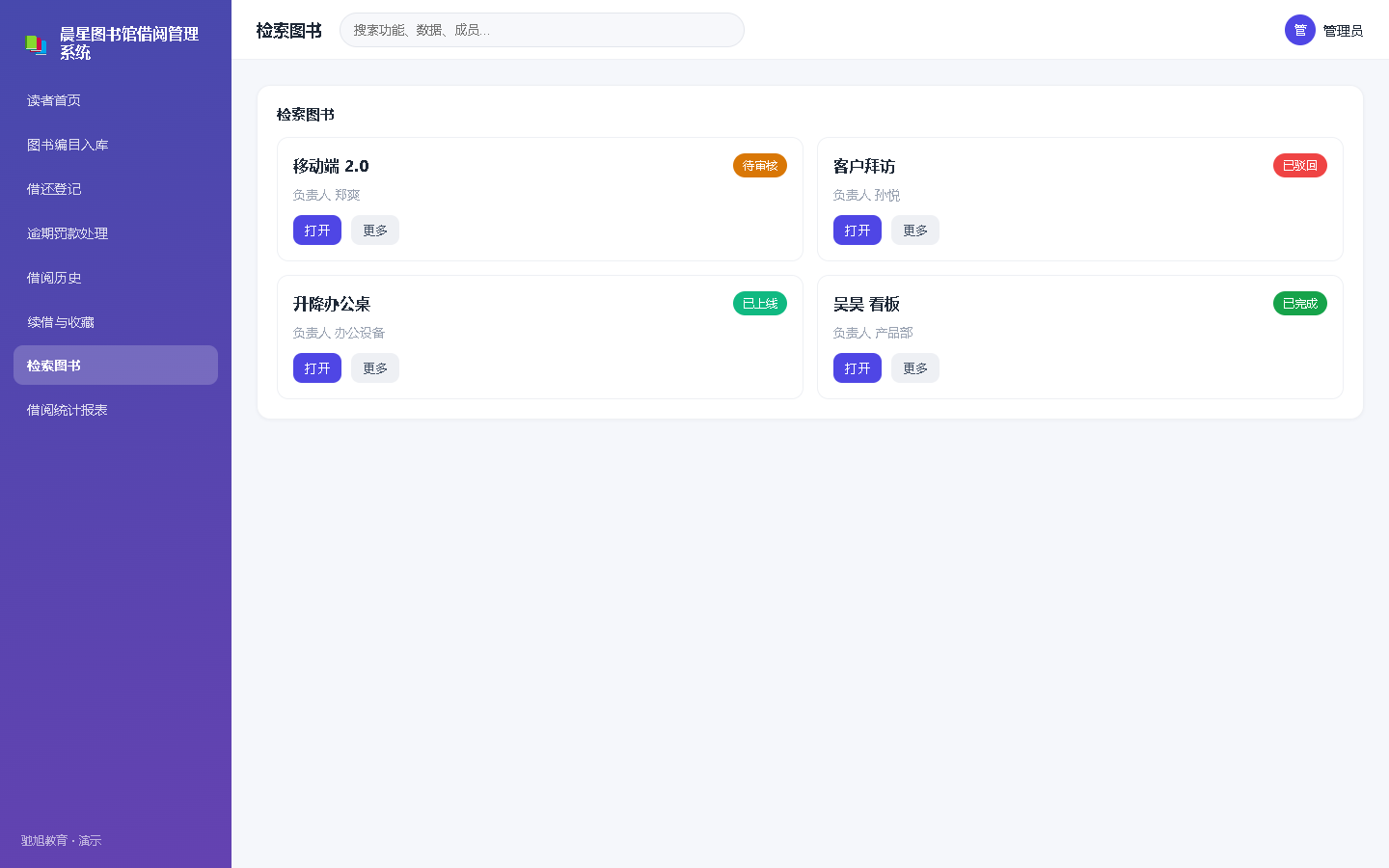Viewport: 1389px width, 868px height.
Task: Select 借还登记 from the sidebar
Action: tap(116, 189)
